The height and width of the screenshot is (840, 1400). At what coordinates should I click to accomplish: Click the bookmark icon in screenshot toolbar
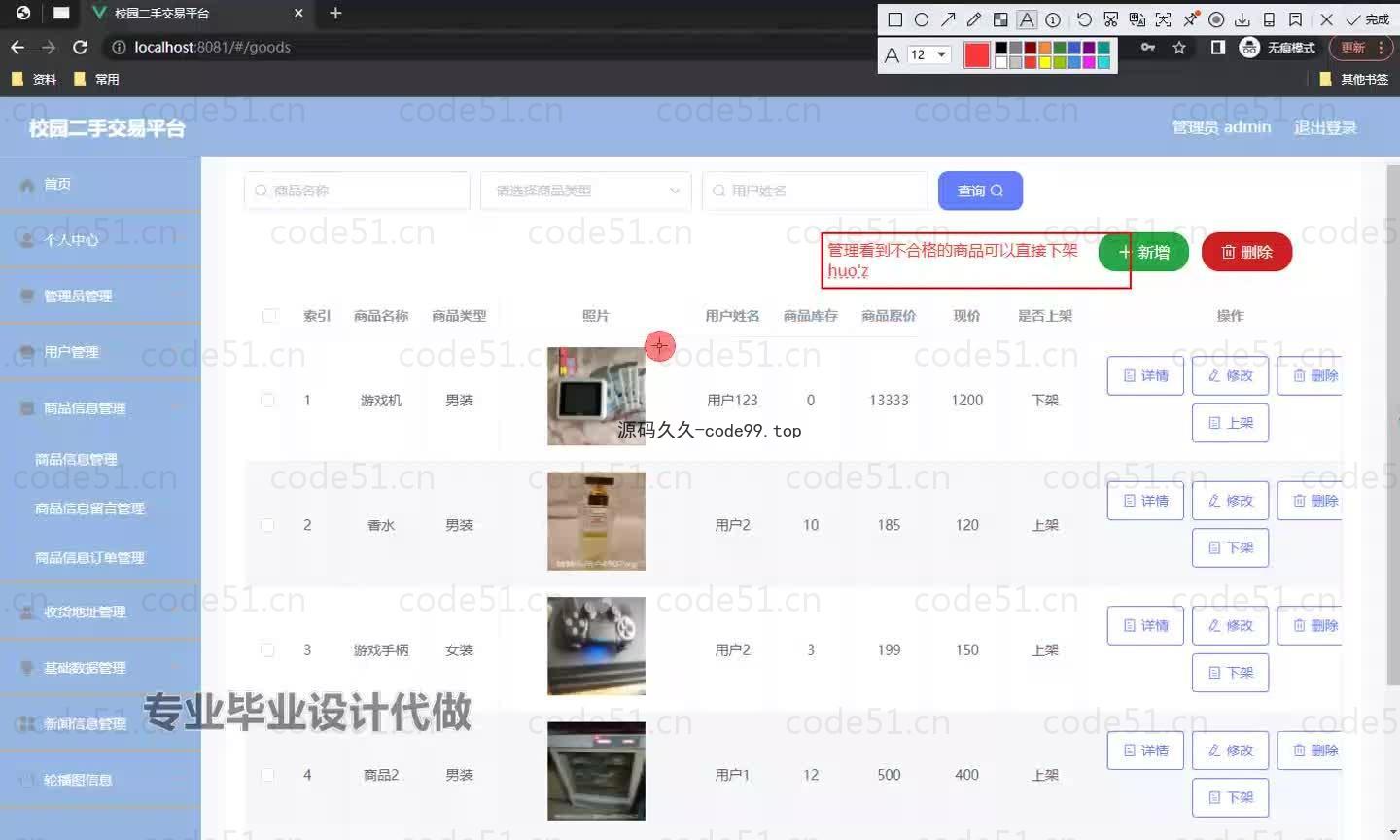(1295, 19)
